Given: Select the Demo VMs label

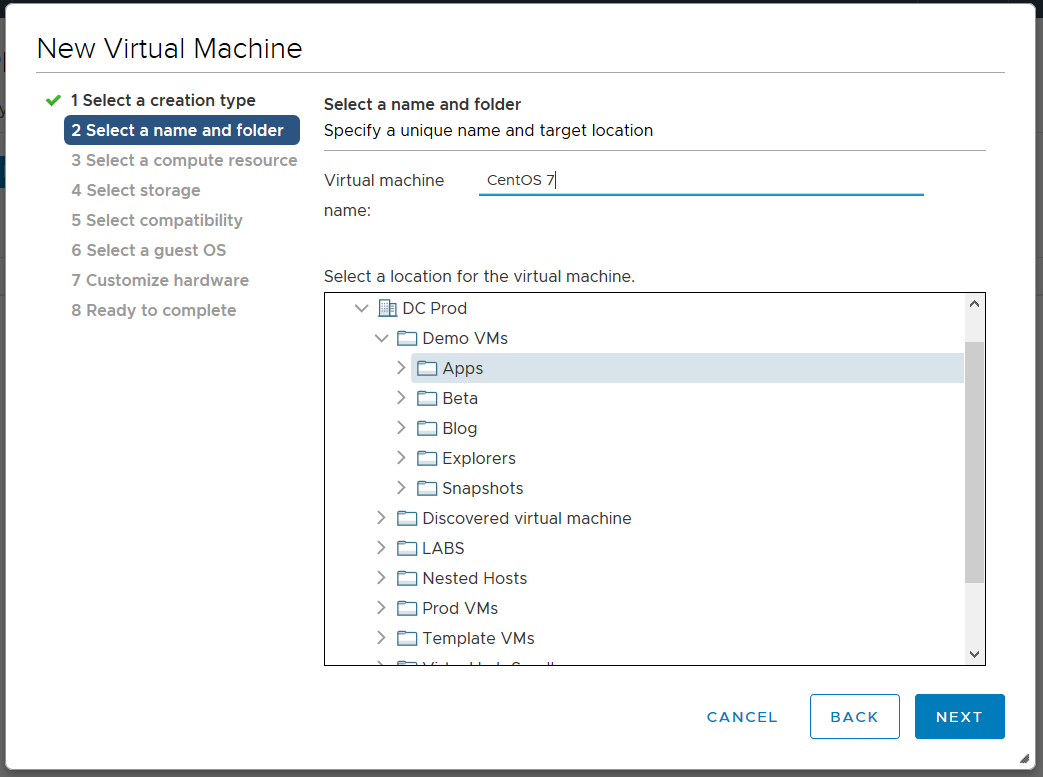Looking at the screenshot, I should tap(465, 338).
